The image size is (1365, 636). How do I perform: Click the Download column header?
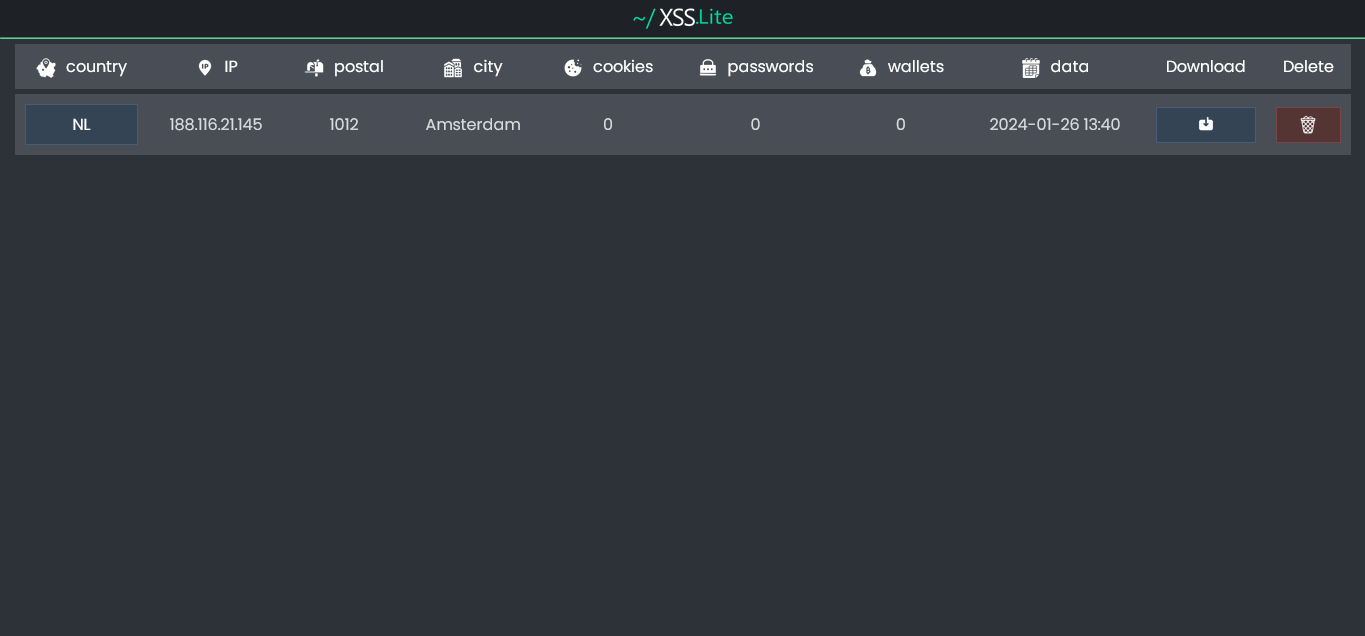pos(1205,66)
